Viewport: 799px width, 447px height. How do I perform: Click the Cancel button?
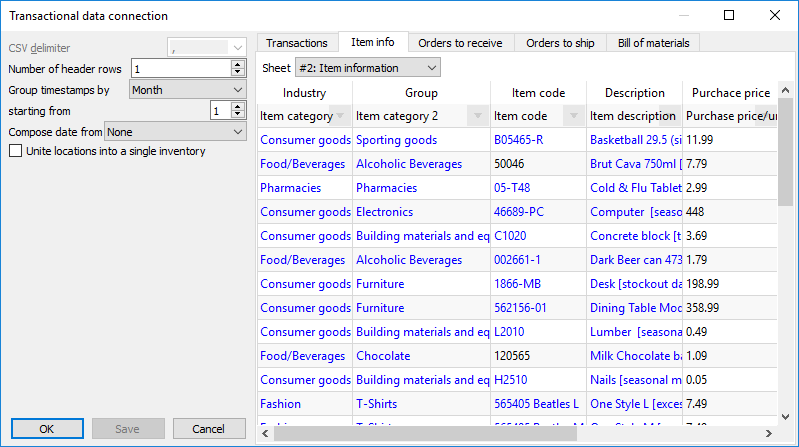click(x=208, y=429)
